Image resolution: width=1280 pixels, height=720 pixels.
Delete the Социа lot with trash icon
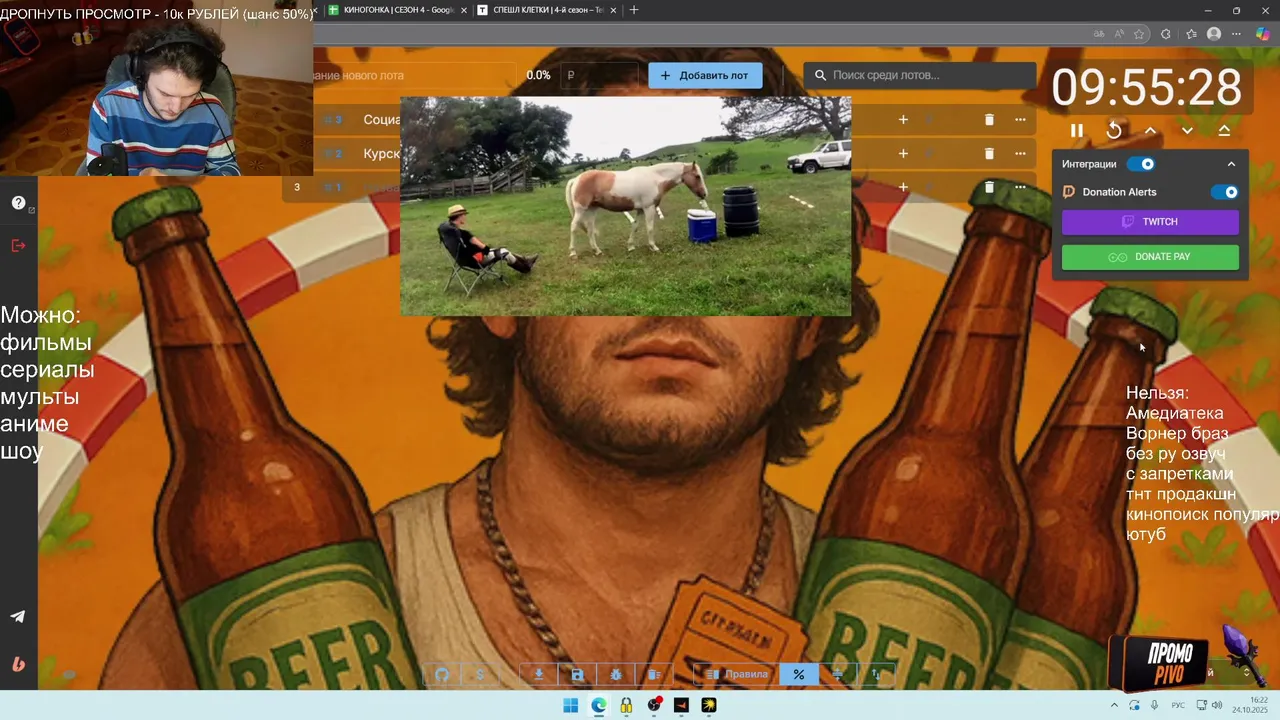[989, 120]
